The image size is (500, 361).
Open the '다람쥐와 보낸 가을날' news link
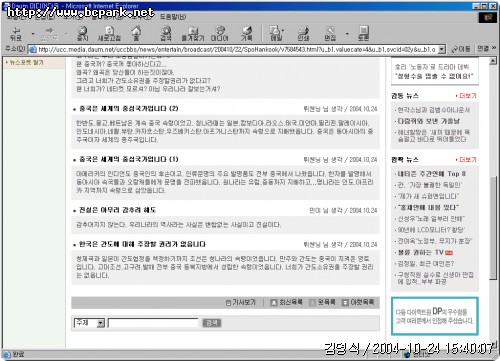click(x=428, y=121)
